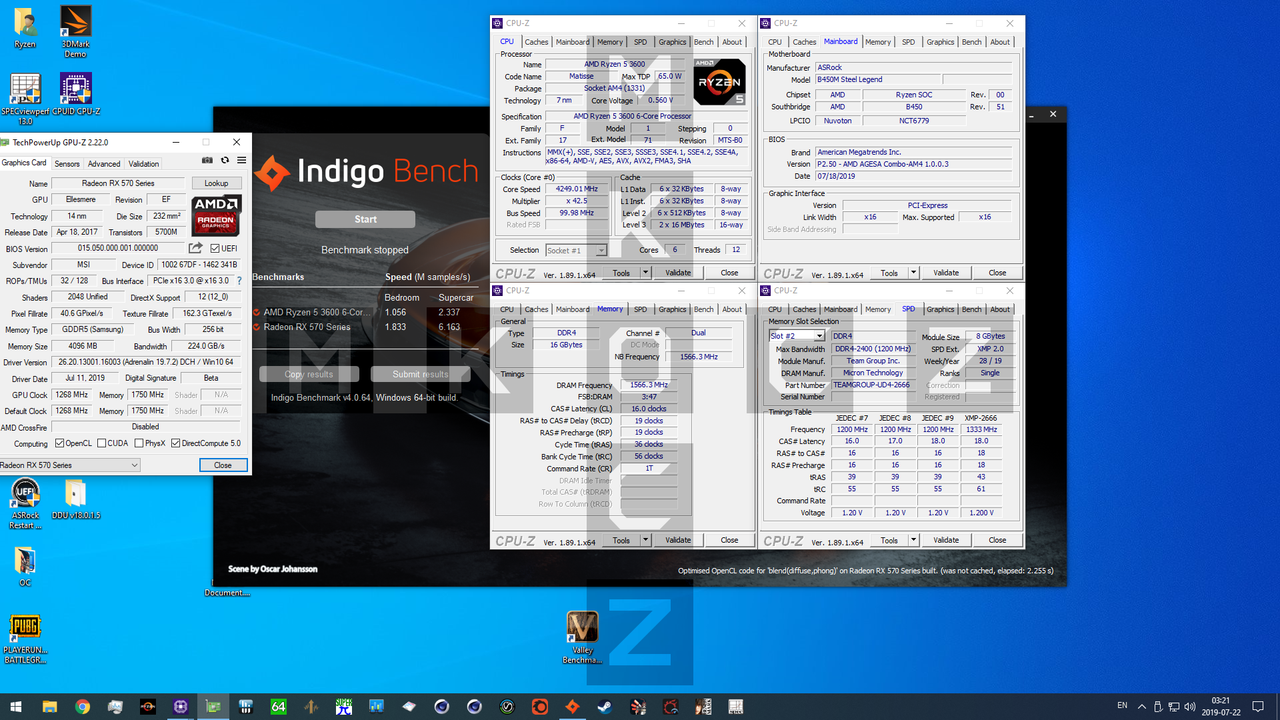Click the green 64 icon in taskbar
1280x720 pixels.
(x=278, y=706)
